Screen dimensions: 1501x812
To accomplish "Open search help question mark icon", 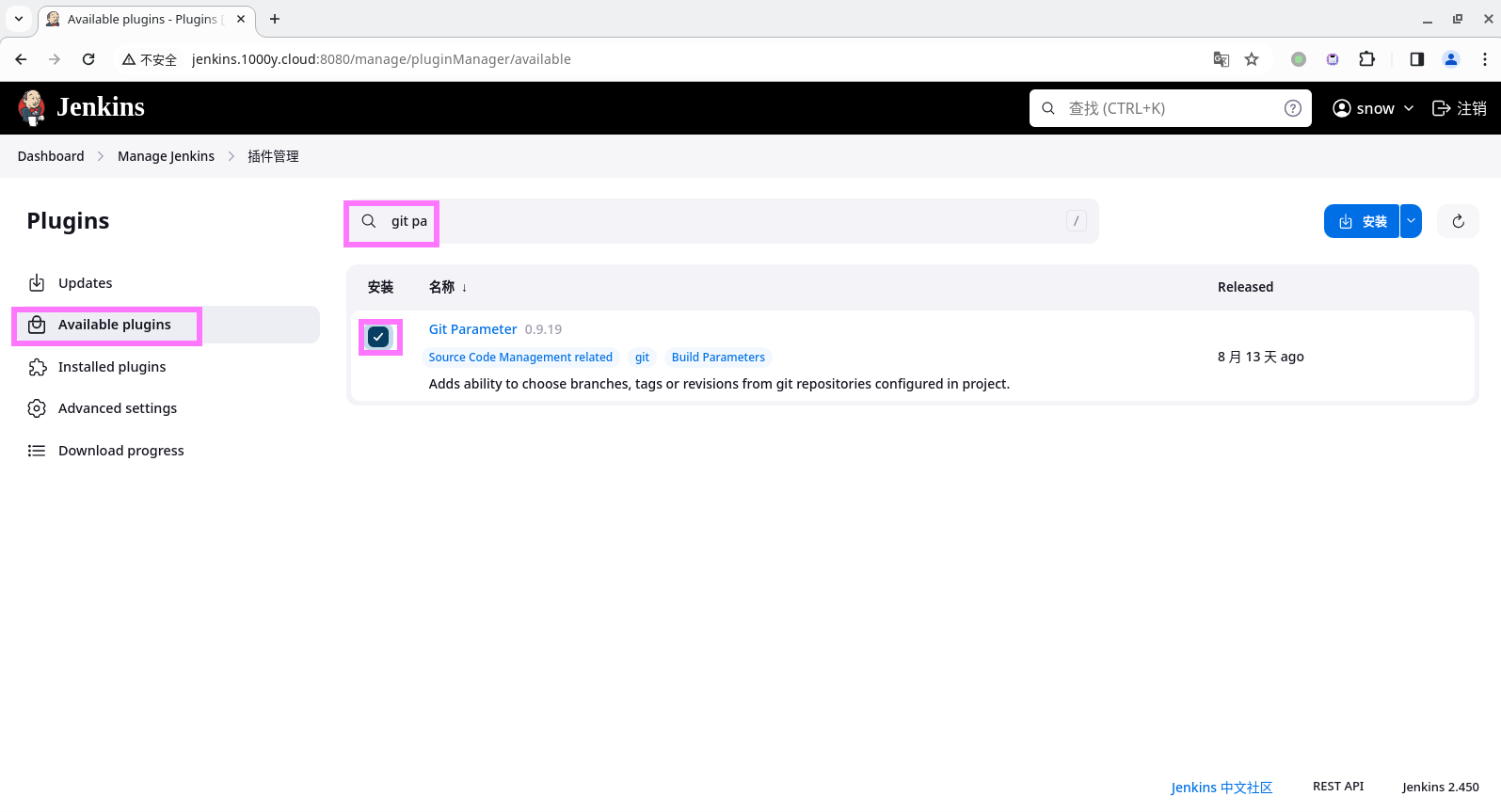I will pyautogui.click(x=1293, y=108).
